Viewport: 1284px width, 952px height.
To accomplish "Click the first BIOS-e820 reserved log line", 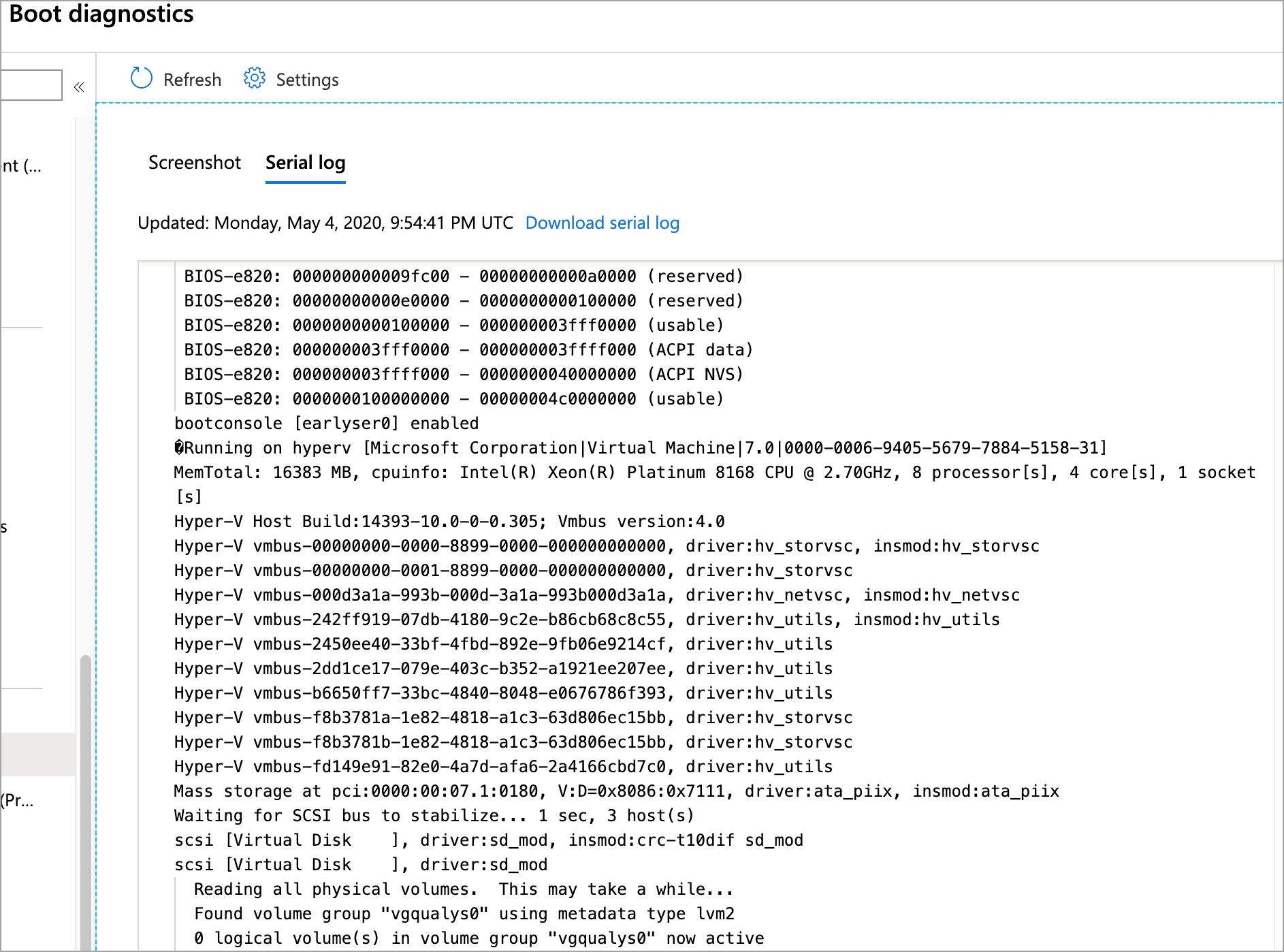I will [x=464, y=276].
